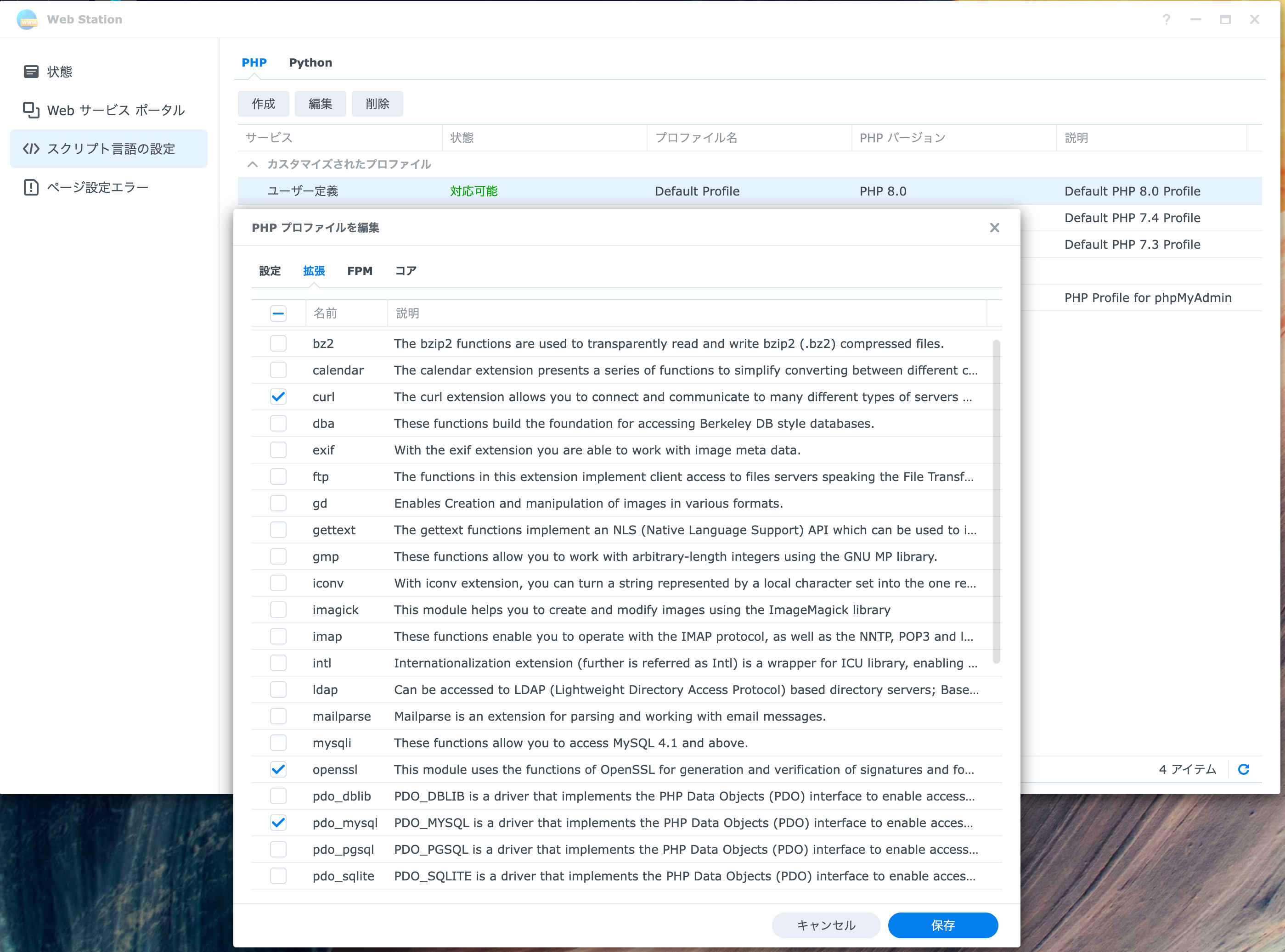Enable the mysqli extension checkbox

pos(278,743)
